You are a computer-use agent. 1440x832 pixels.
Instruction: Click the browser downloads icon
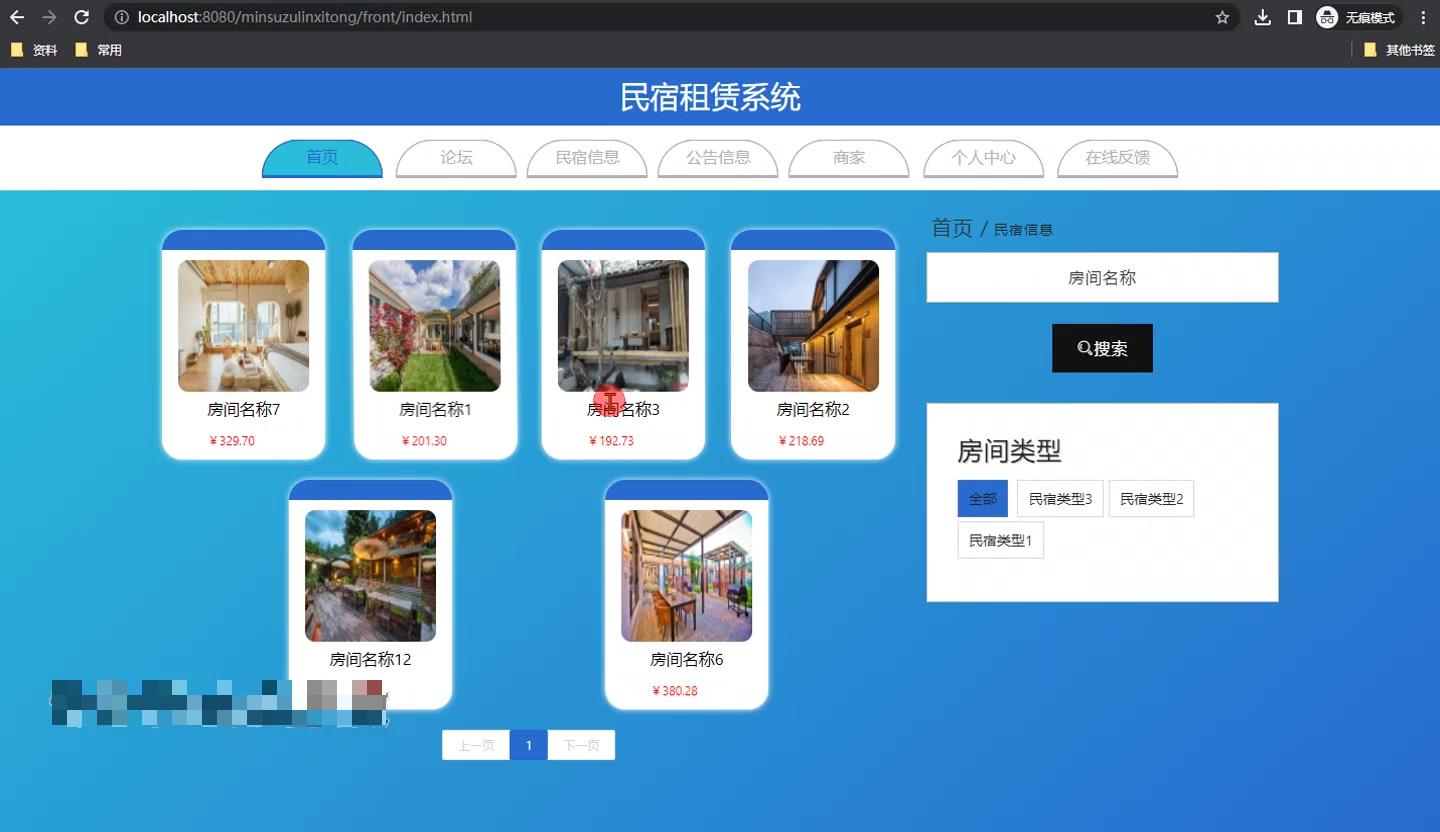point(1262,17)
